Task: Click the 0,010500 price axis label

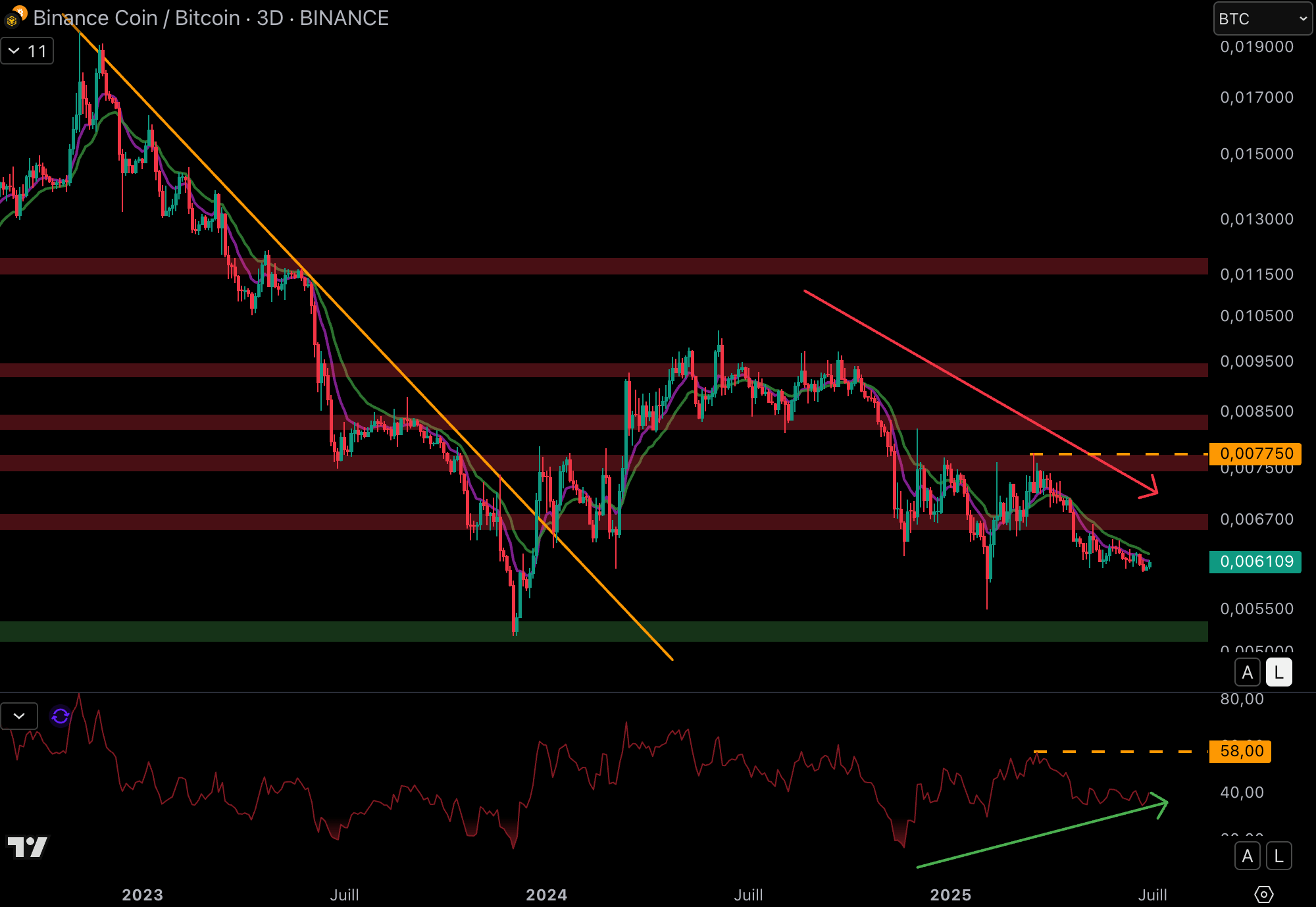Action: click(1257, 316)
